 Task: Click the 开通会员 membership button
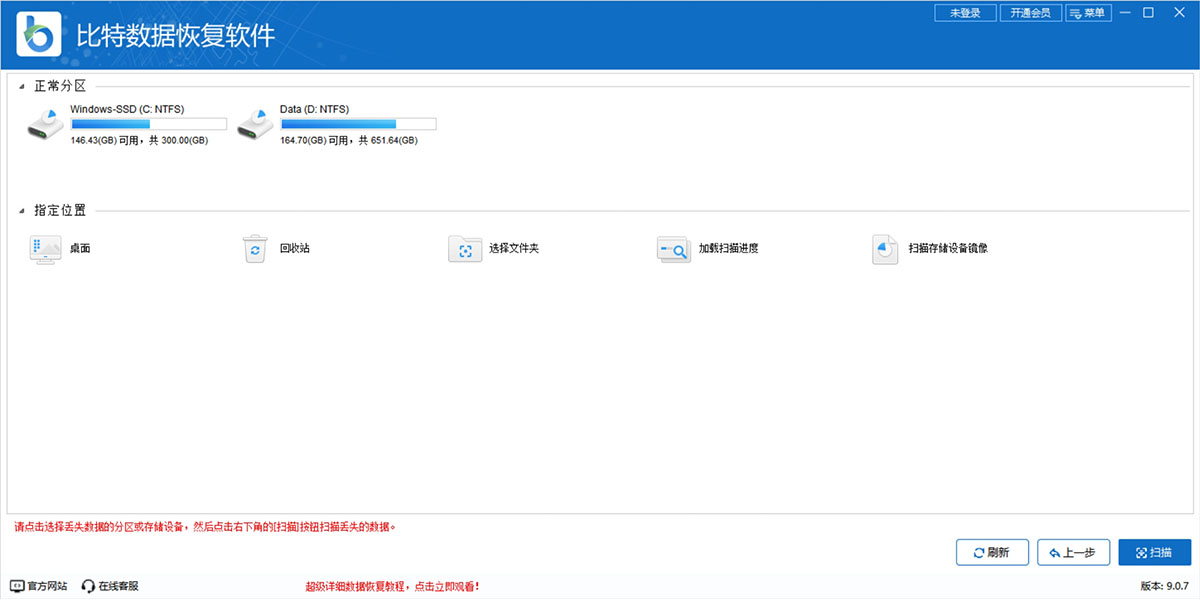(1030, 13)
